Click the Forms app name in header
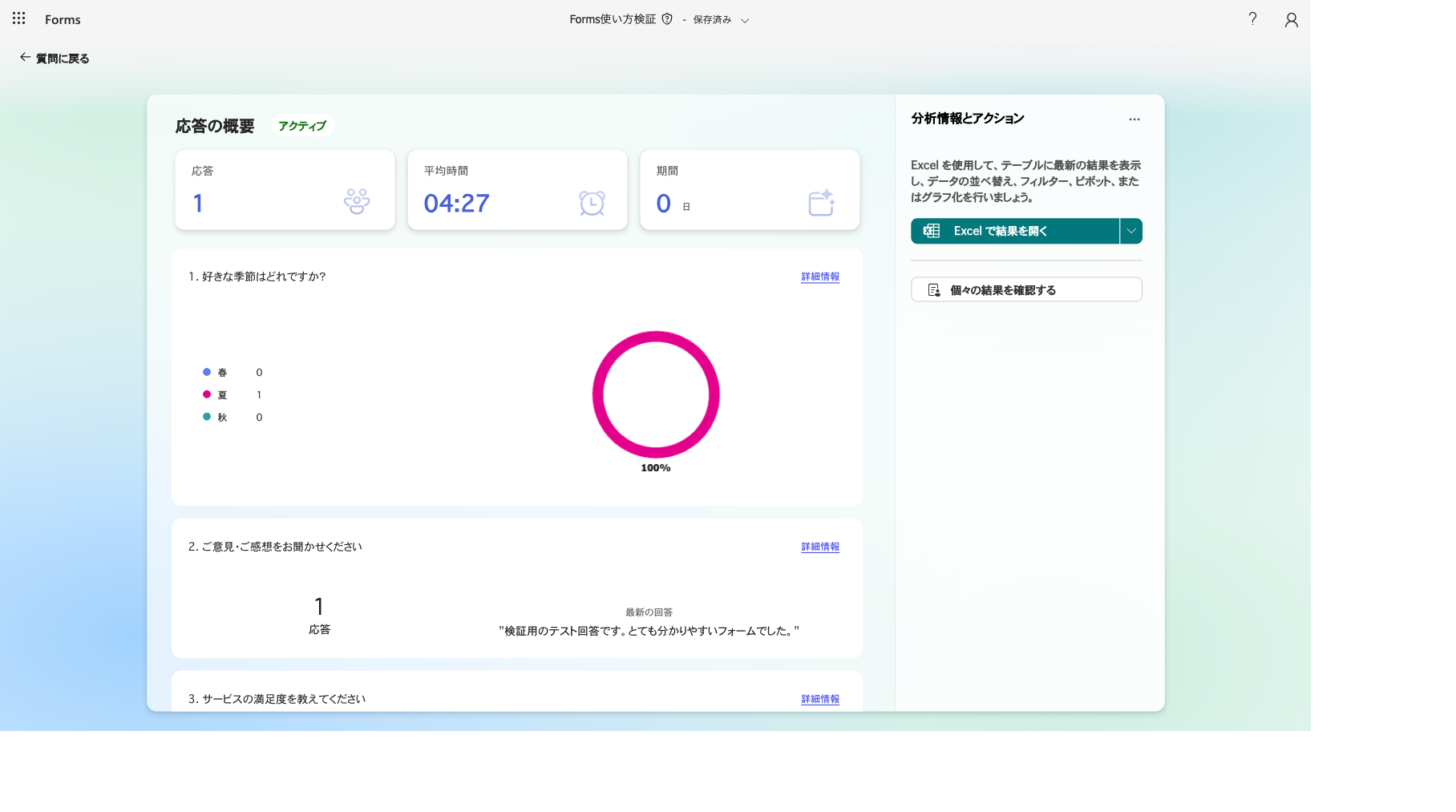 tap(63, 19)
